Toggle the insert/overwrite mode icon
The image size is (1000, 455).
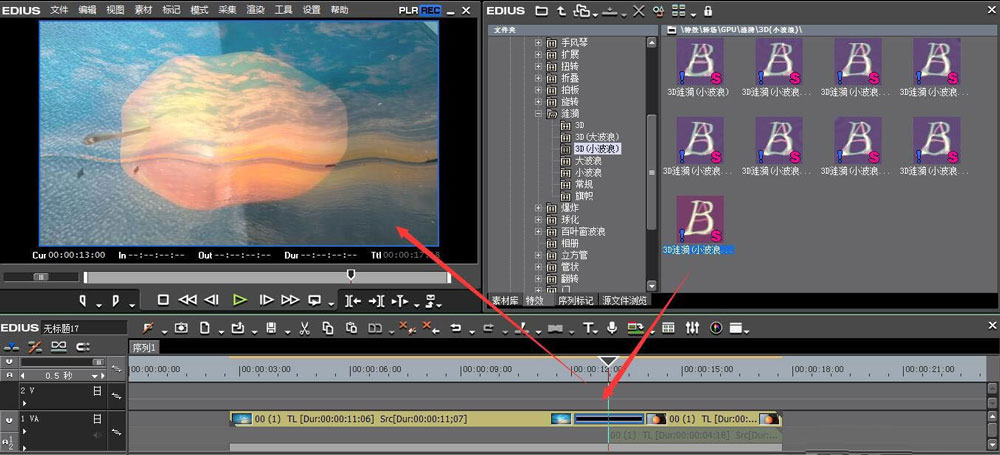pyautogui.click(x=12, y=347)
